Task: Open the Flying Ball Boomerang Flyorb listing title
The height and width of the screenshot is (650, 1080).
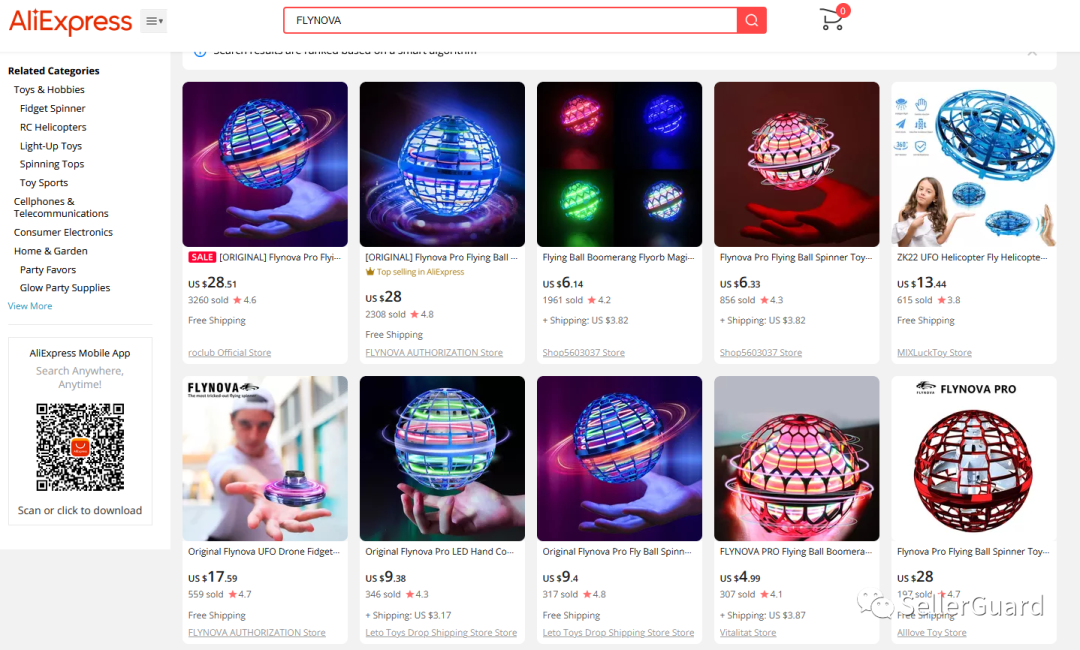Action: click(619, 257)
